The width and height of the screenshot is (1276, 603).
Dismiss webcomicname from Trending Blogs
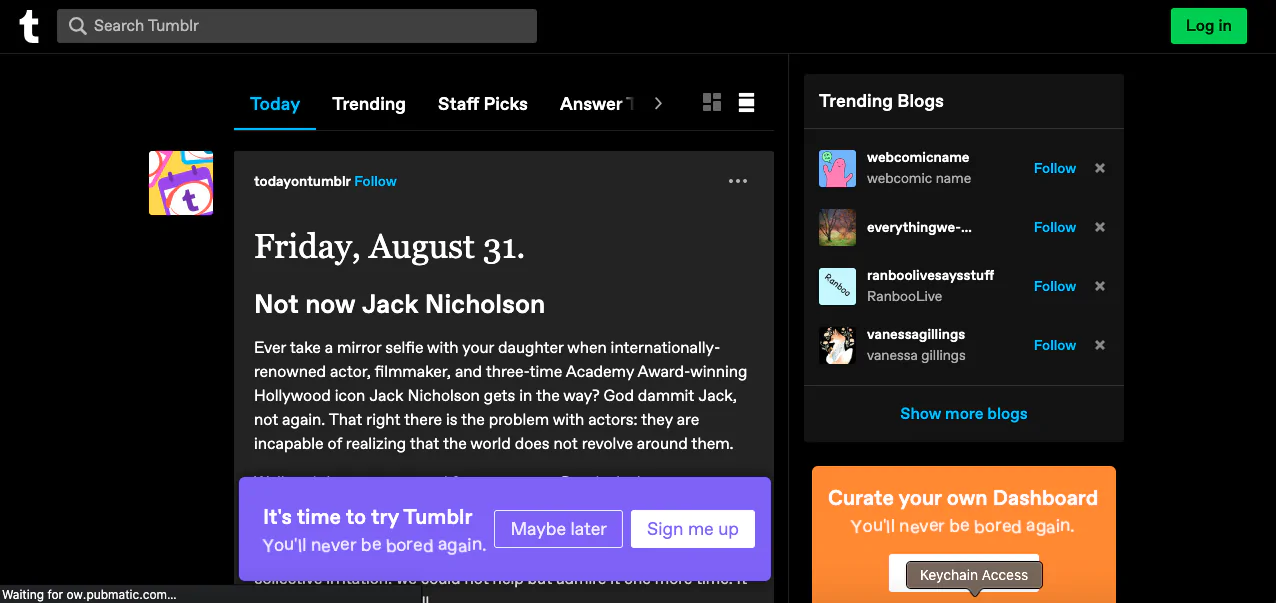pyautogui.click(x=1100, y=168)
